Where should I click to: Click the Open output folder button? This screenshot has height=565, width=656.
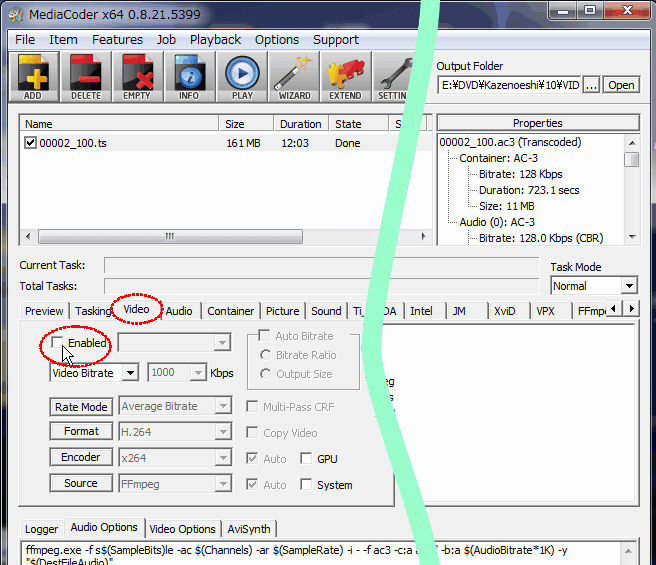coord(621,85)
